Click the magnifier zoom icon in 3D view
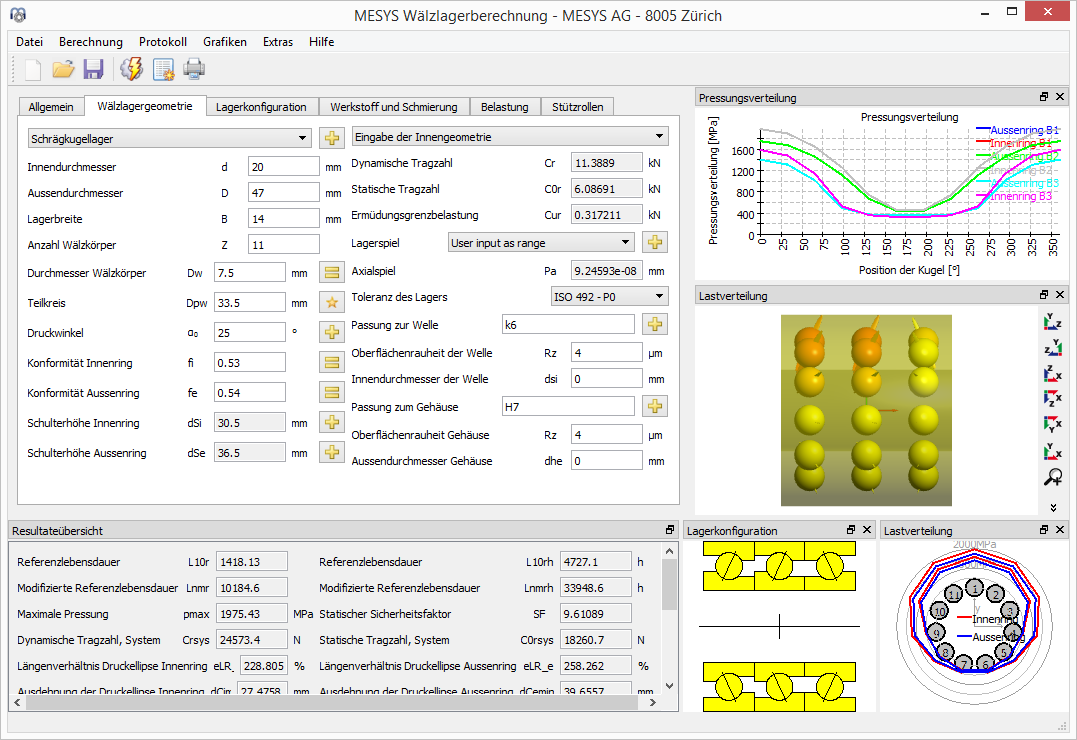1077x740 pixels. (1052, 478)
